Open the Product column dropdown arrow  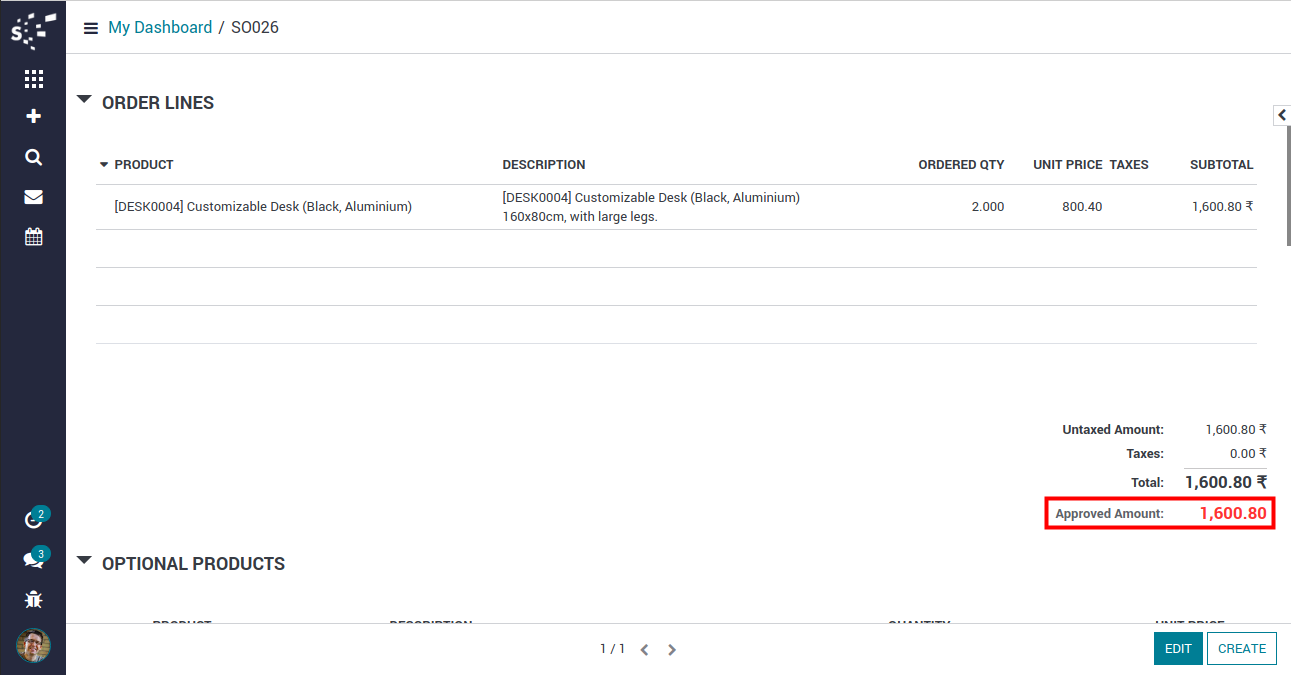(x=103, y=165)
